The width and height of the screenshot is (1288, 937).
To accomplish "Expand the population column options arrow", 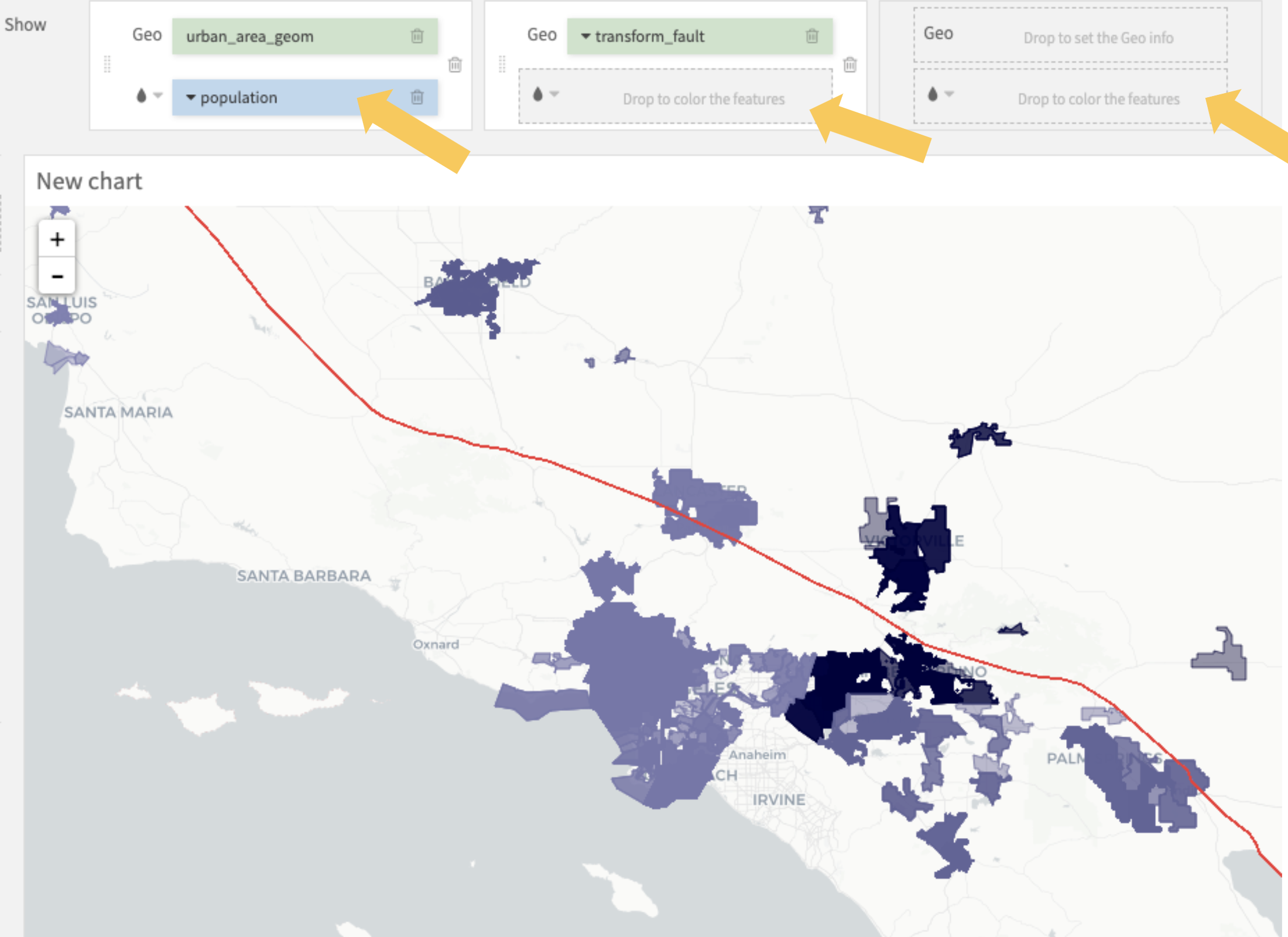I will (190, 98).
